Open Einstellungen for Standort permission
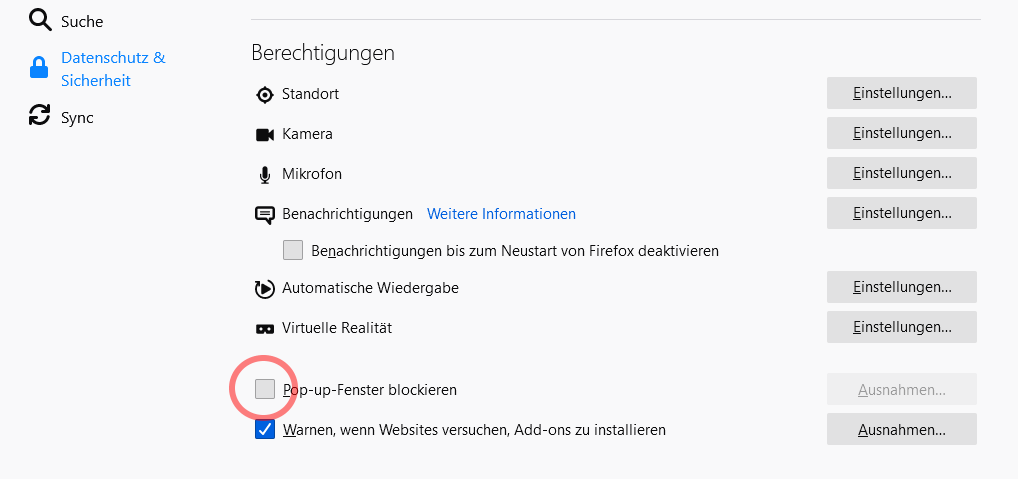Image resolution: width=1018 pixels, height=479 pixels. click(x=902, y=93)
